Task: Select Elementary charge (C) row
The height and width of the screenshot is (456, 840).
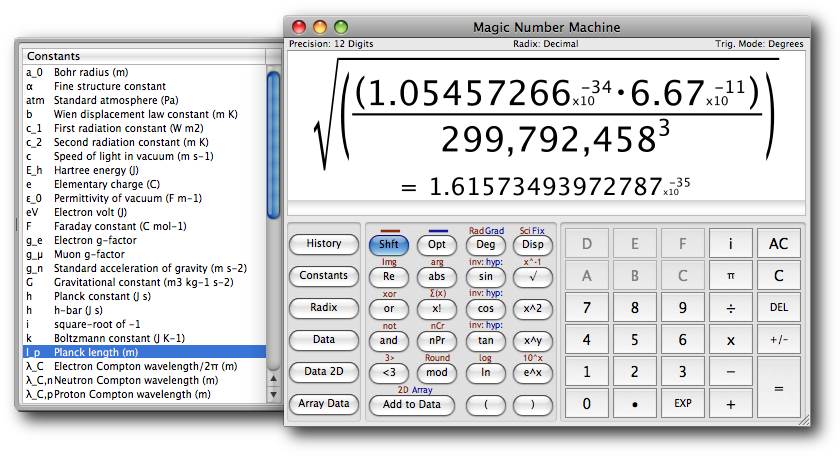Action: (x=144, y=184)
